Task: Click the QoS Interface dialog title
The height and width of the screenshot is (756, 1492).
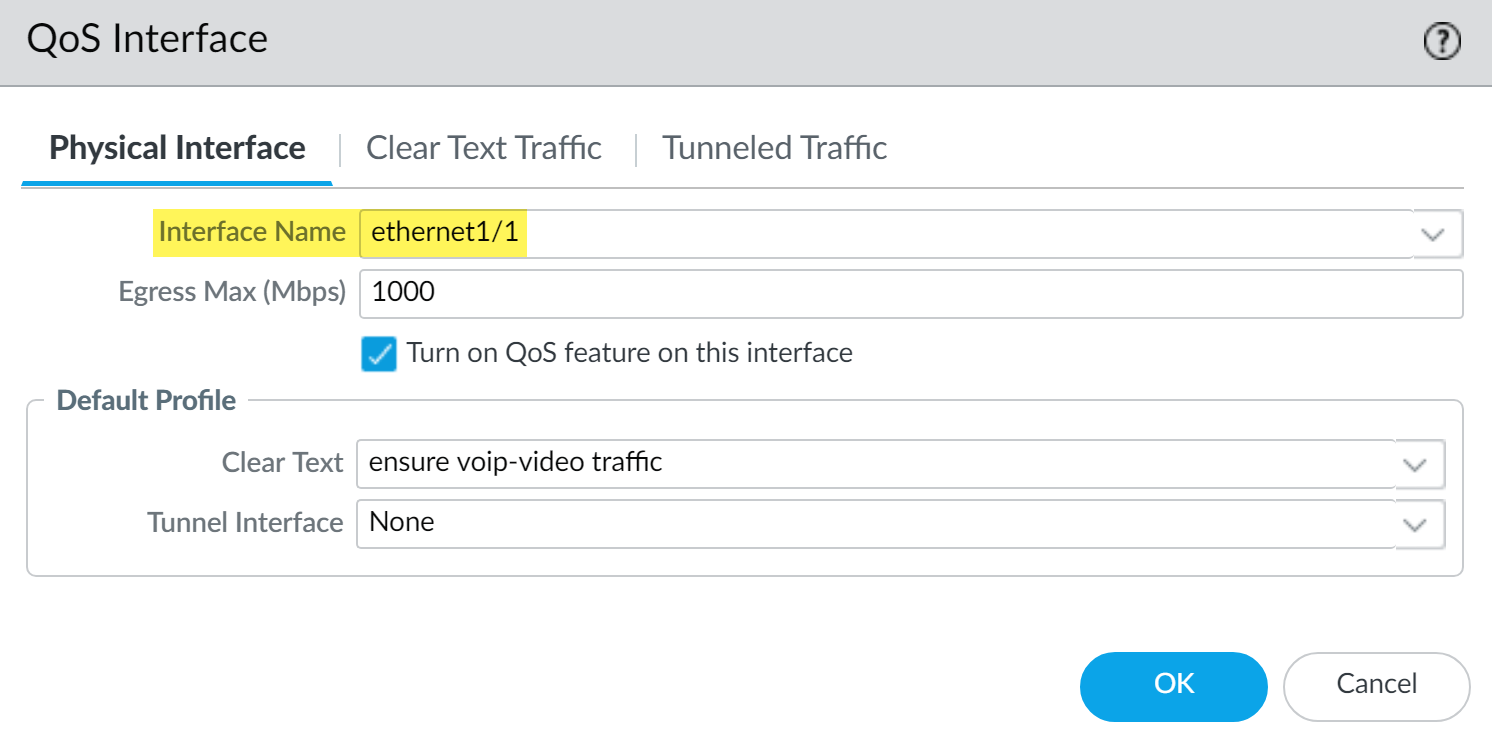Action: pyautogui.click(x=148, y=39)
